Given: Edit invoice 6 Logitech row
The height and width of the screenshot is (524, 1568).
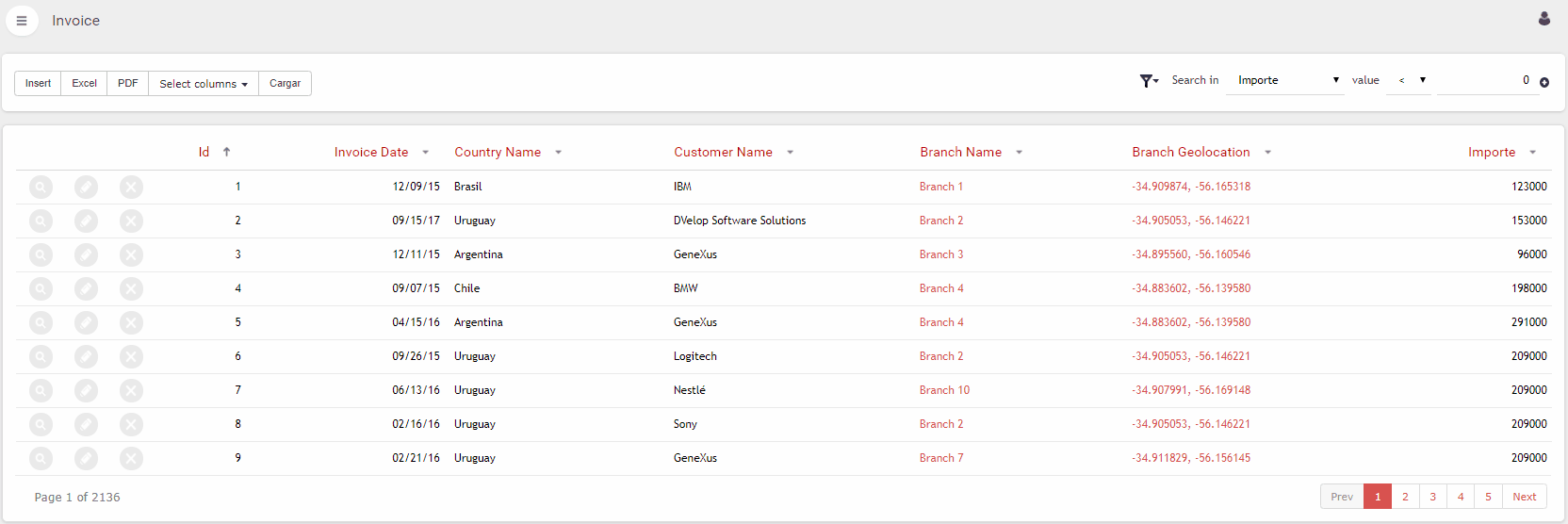Looking at the screenshot, I should pos(86,356).
